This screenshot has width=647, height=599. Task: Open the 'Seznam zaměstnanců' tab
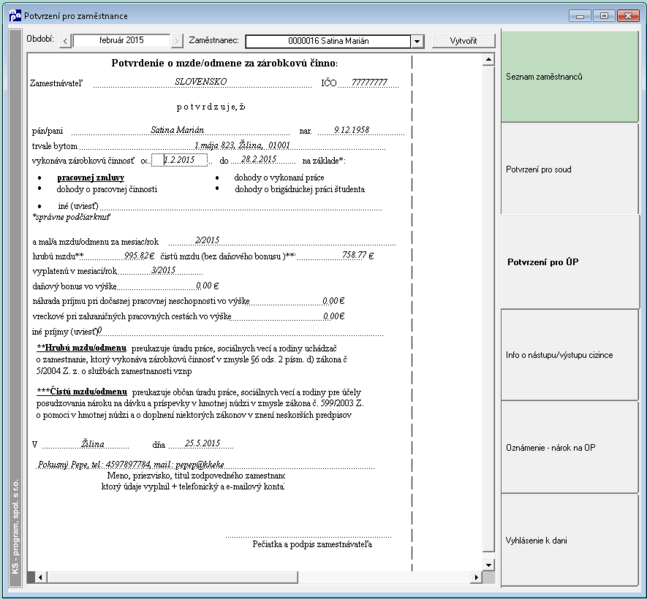click(569, 77)
